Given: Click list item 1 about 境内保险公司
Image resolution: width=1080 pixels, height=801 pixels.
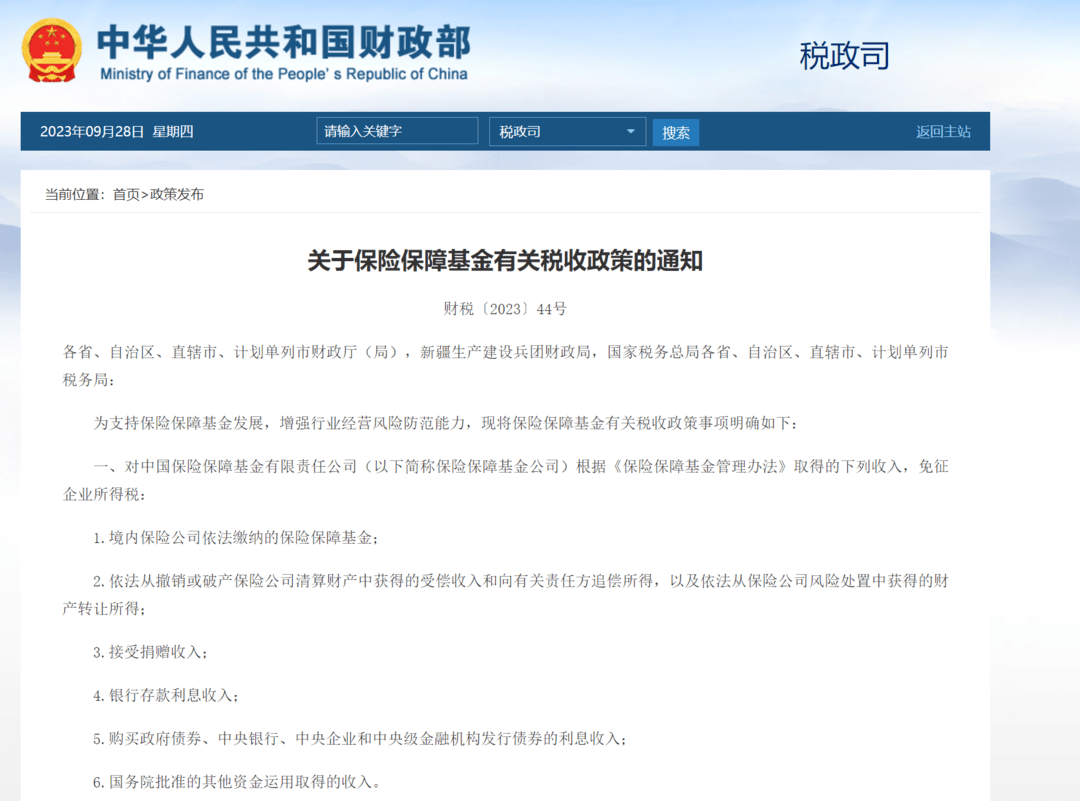Looking at the screenshot, I should point(236,538).
